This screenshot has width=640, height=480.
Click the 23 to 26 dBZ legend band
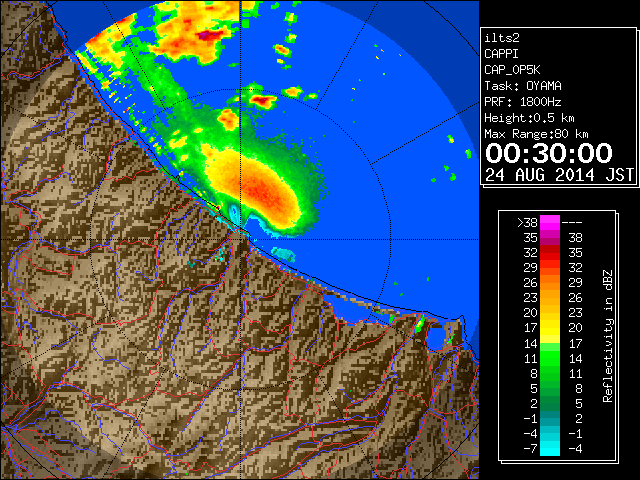(550, 298)
